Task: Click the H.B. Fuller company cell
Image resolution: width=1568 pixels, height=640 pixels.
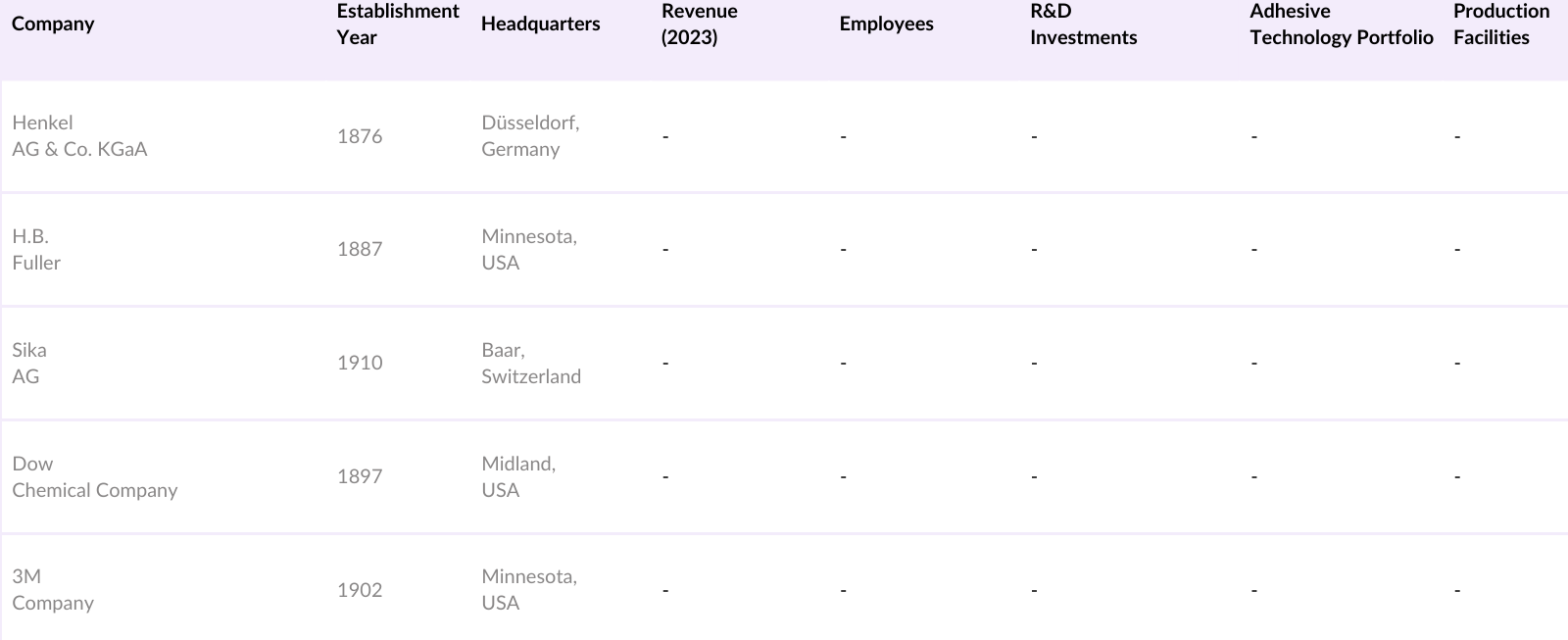Action: point(36,250)
